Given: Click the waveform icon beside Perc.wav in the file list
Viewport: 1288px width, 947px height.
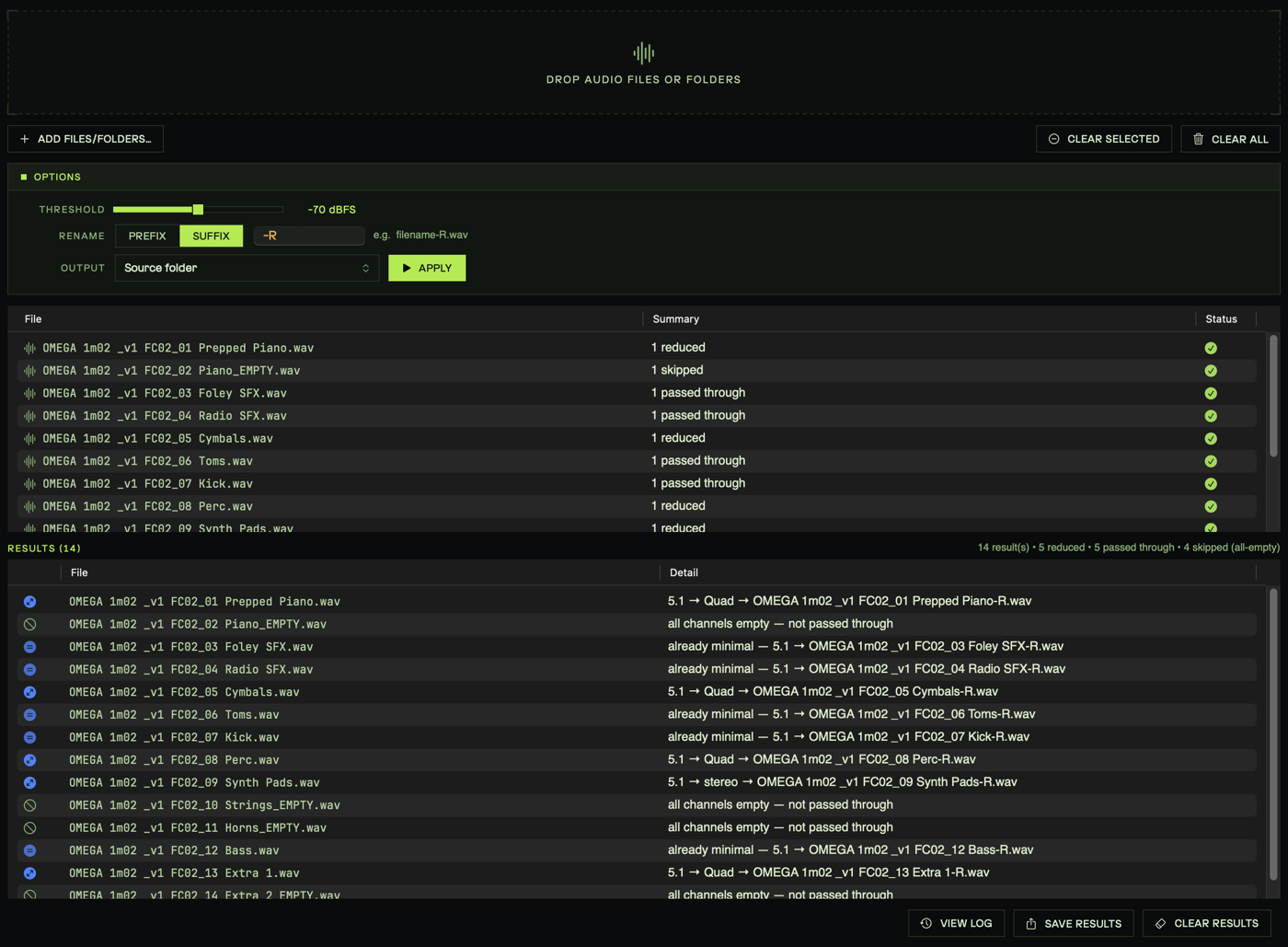Looking at the screenshot, I should tap(30, 506).
